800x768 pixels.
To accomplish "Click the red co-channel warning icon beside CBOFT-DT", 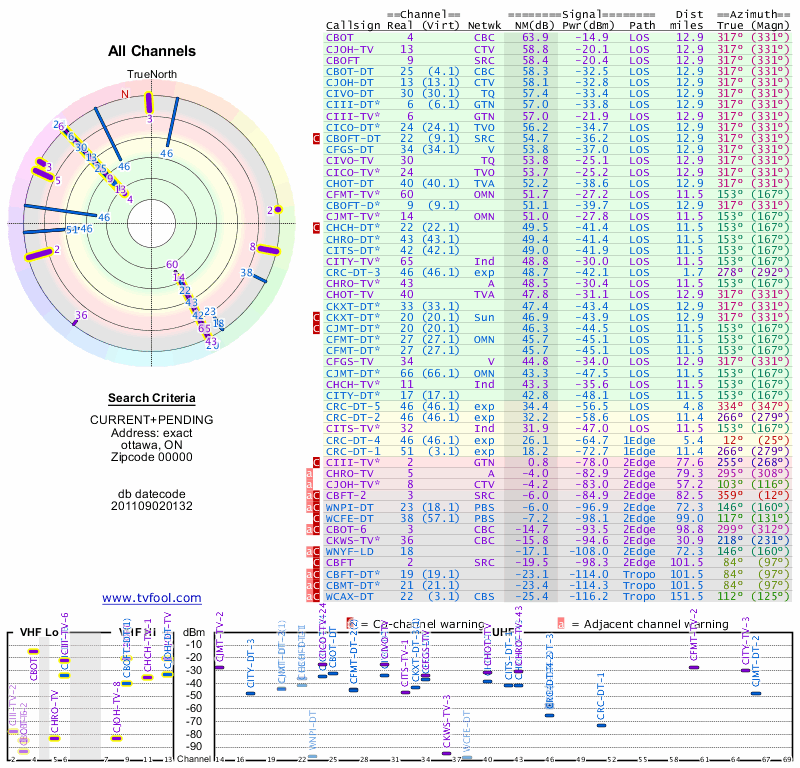I will 316,138.
